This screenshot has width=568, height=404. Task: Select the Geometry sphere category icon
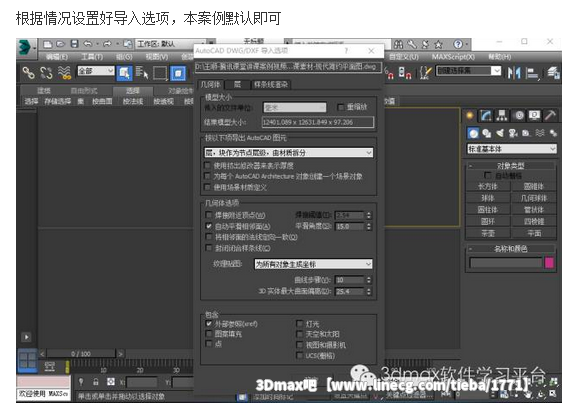pos(473,133)
